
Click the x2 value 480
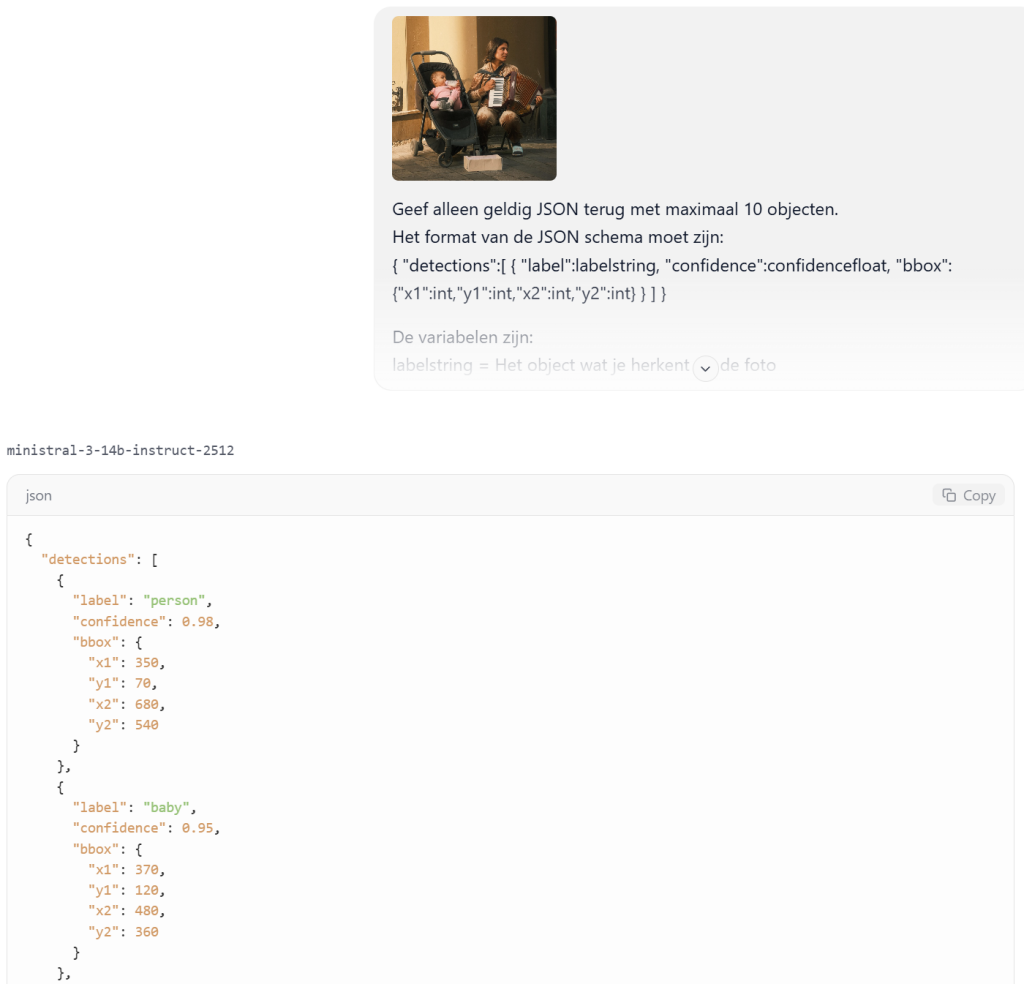tap(146, 911)
